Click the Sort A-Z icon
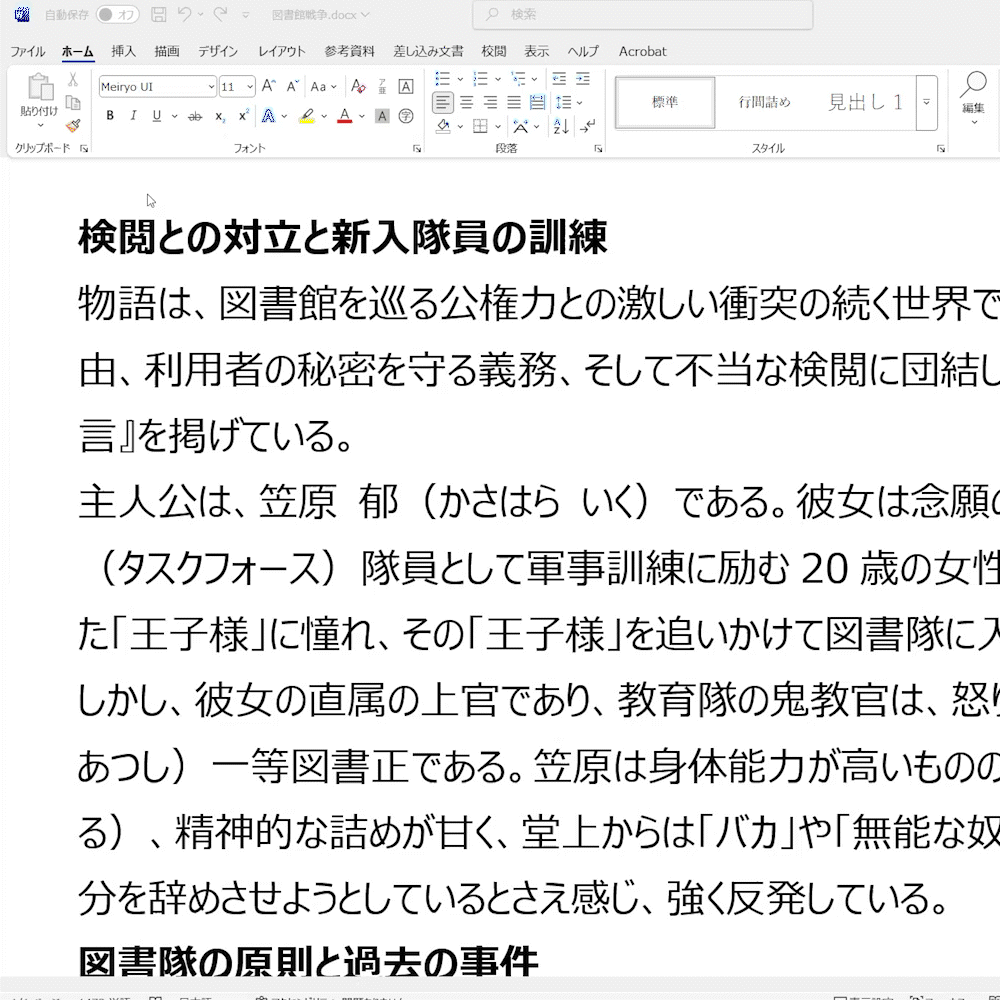 coord(560,126)
